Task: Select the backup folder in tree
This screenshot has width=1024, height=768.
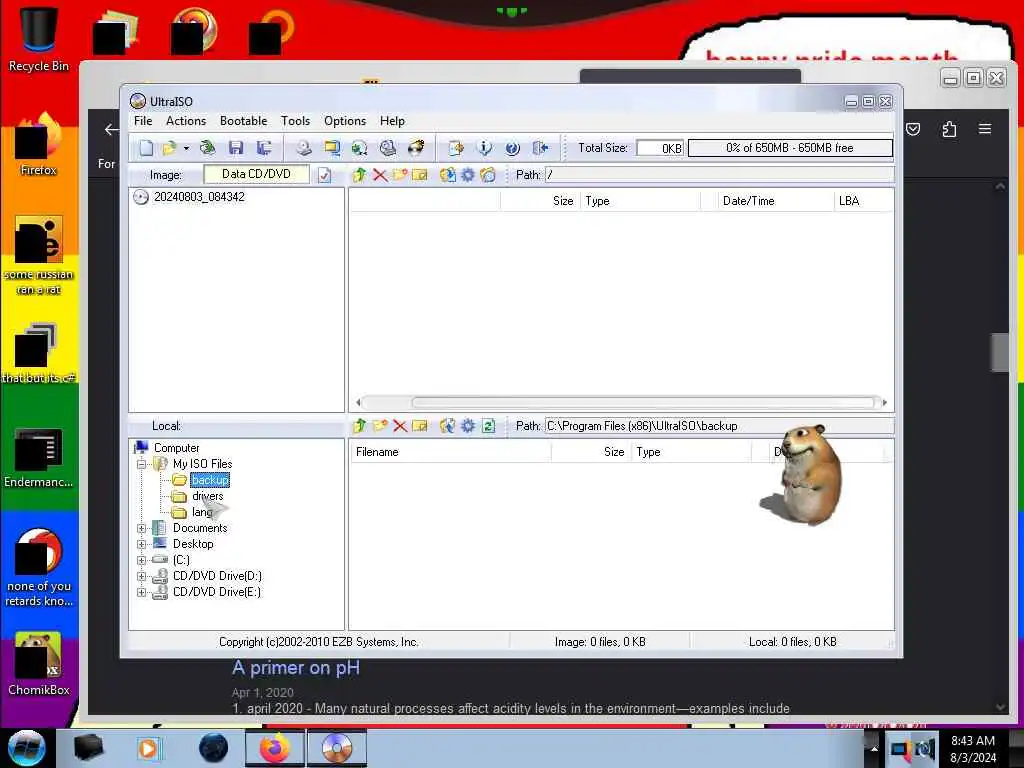Action: (x=210, y=480)
